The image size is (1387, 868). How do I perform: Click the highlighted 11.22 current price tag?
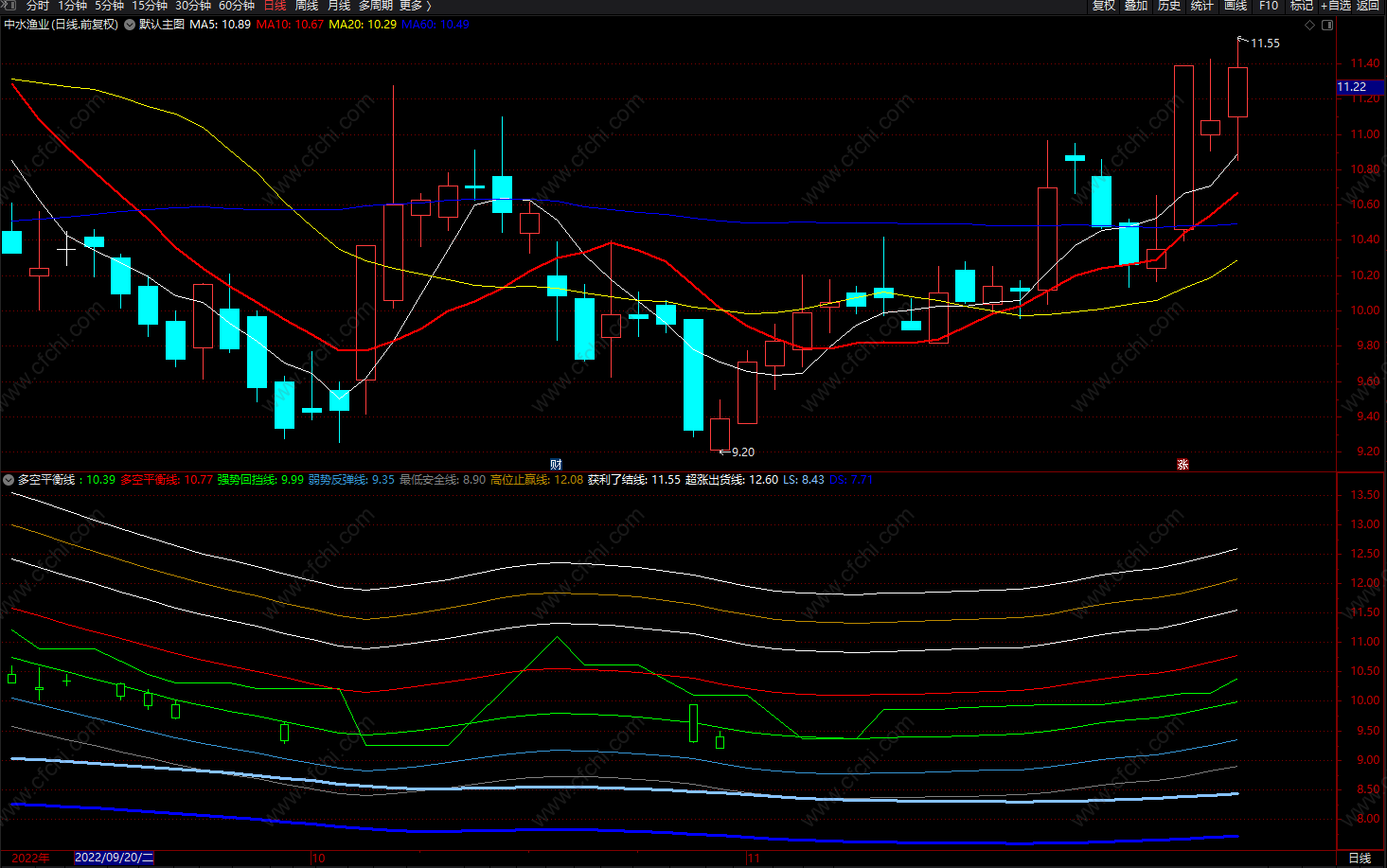point(1360,87)
